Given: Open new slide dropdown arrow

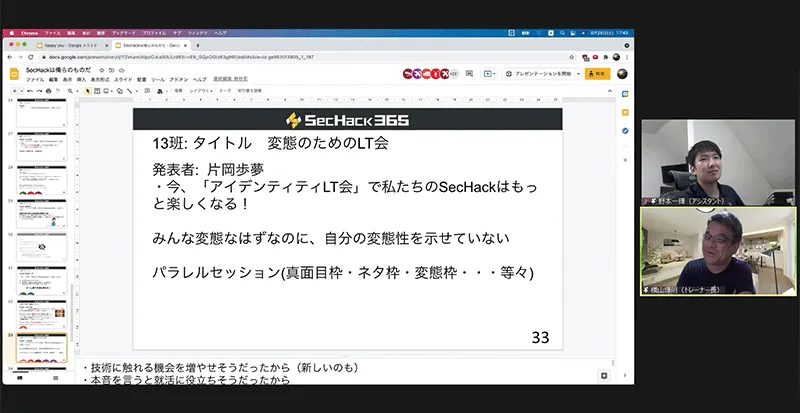Looking at the screenshot, I should point(22,91).
